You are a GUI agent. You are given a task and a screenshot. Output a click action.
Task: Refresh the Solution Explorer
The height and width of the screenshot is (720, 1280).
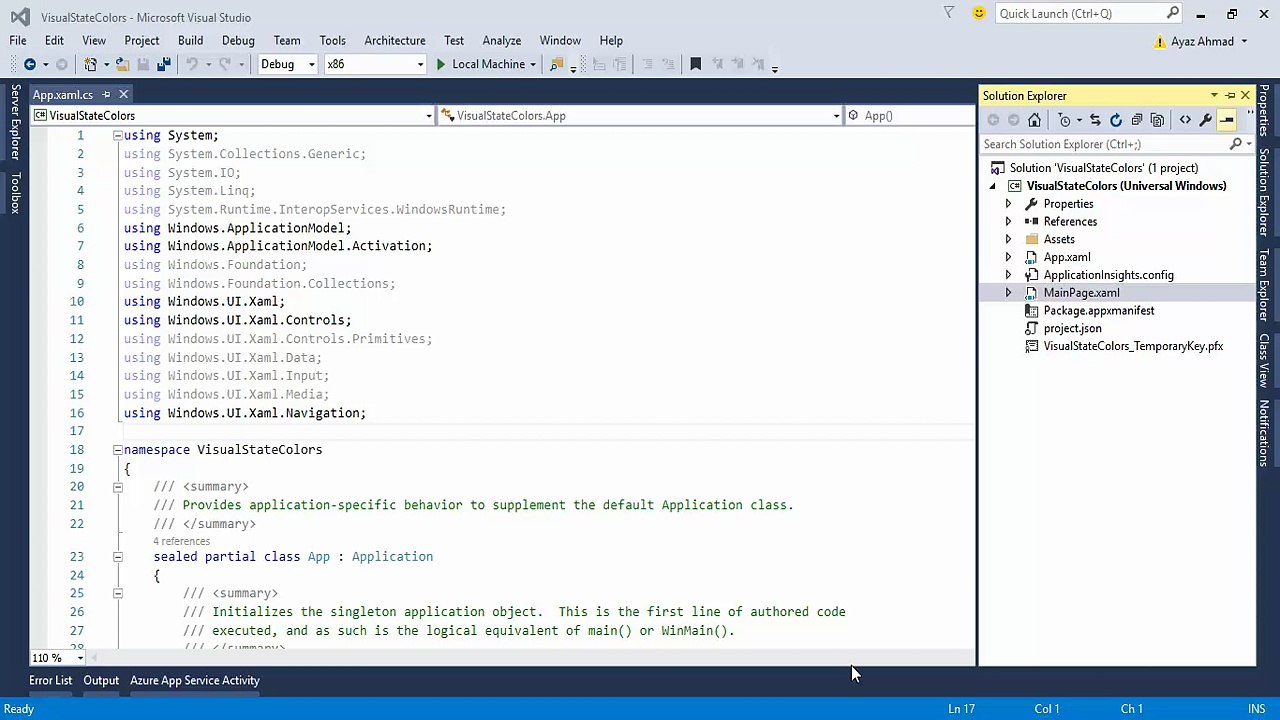tap(1116, 120)
